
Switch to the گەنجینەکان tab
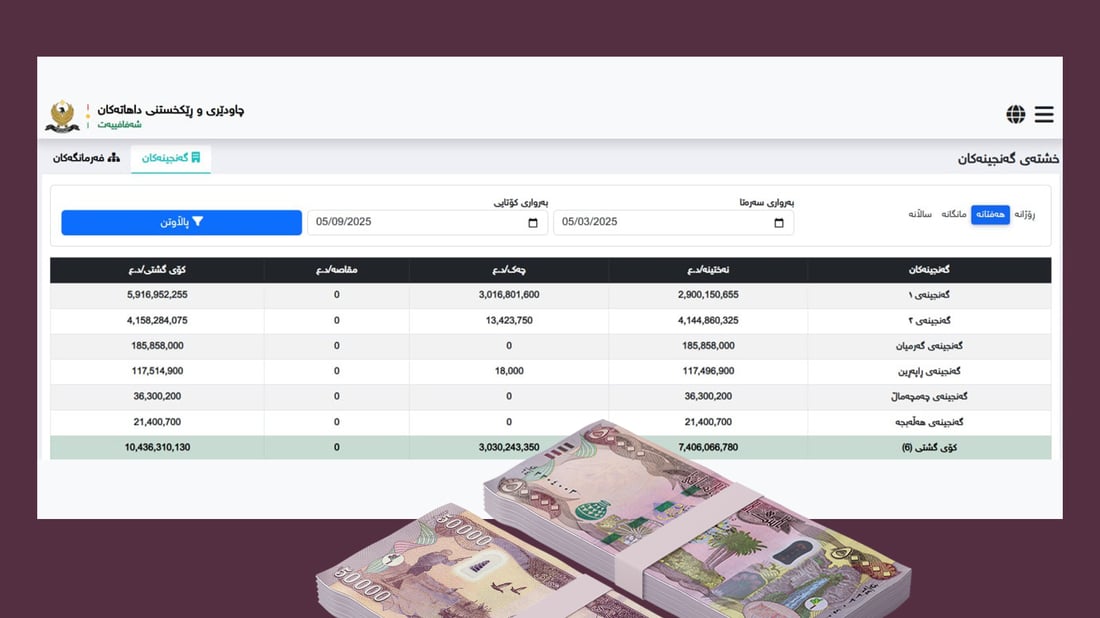[x=171, y=158]
